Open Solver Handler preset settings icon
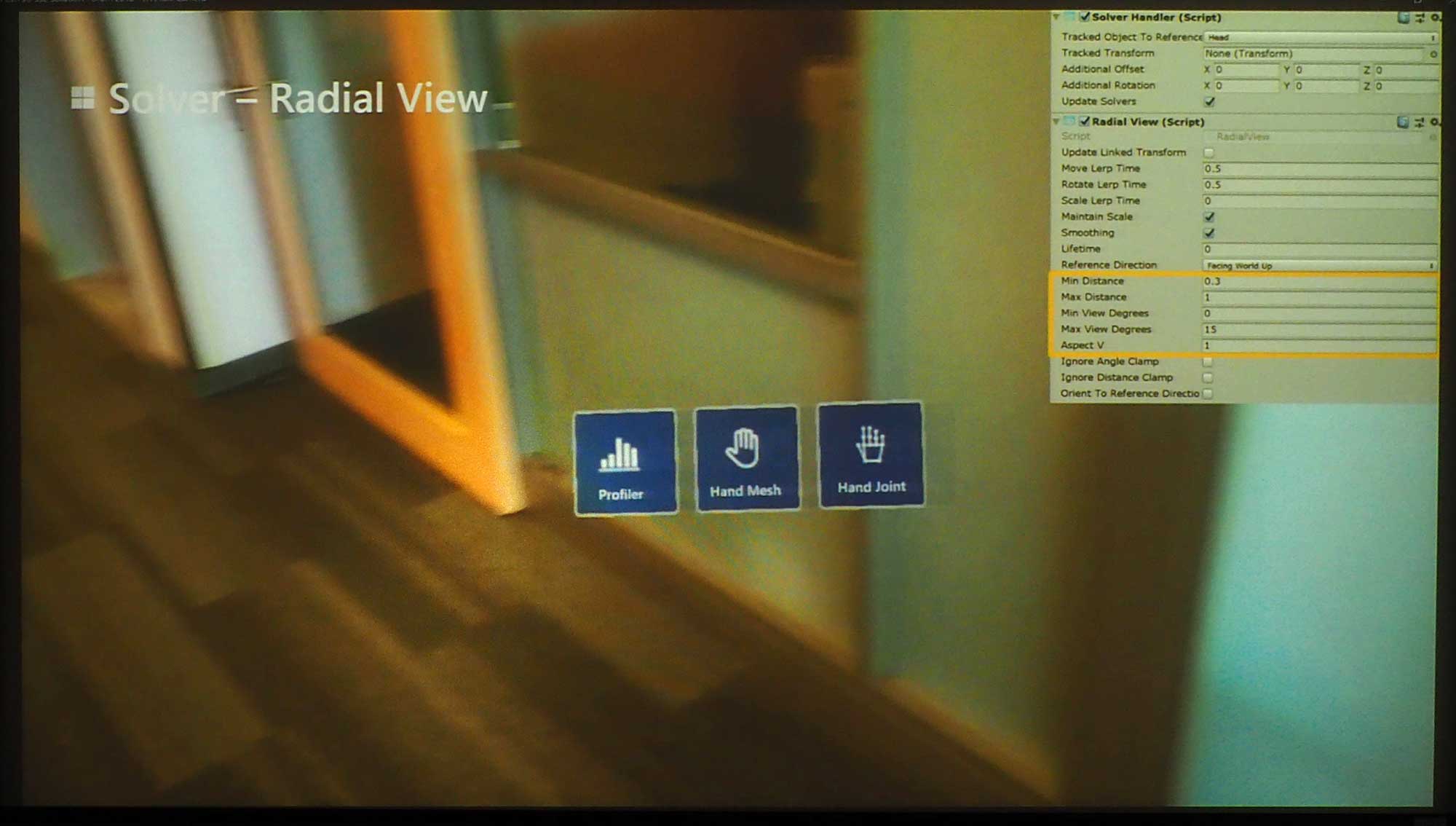 [1420, 17]
